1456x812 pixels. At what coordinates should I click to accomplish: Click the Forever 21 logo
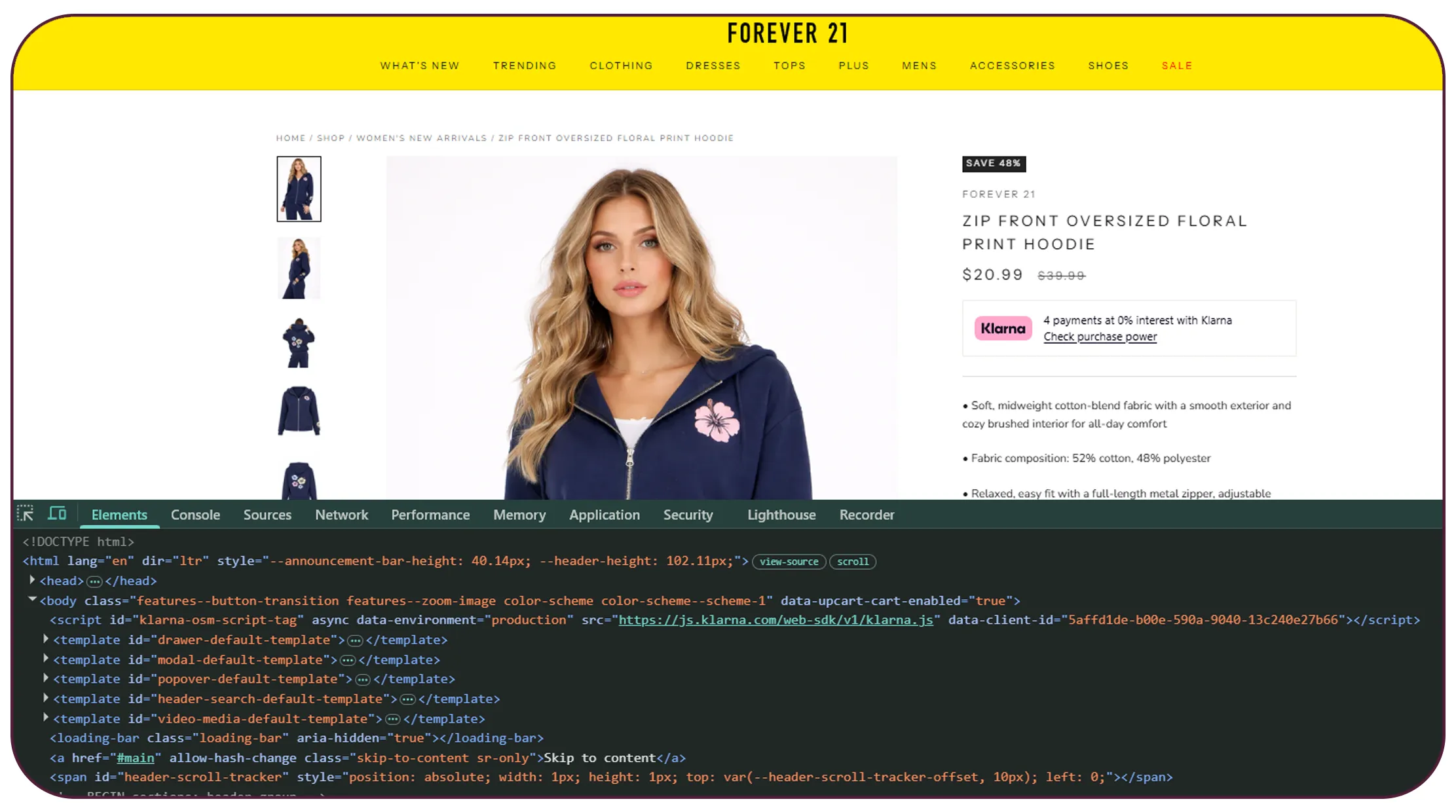tap(788, 33)
